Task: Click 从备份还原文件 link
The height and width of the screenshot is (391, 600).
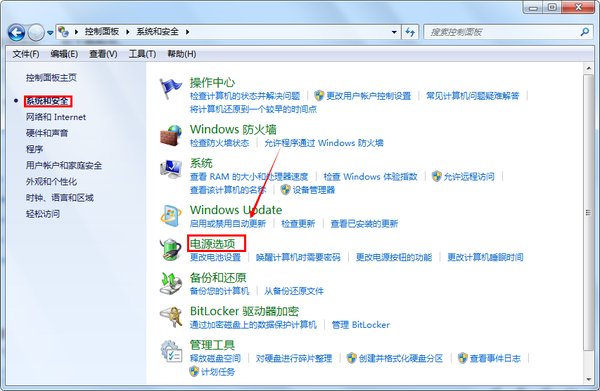Action: tap(294, 291)
